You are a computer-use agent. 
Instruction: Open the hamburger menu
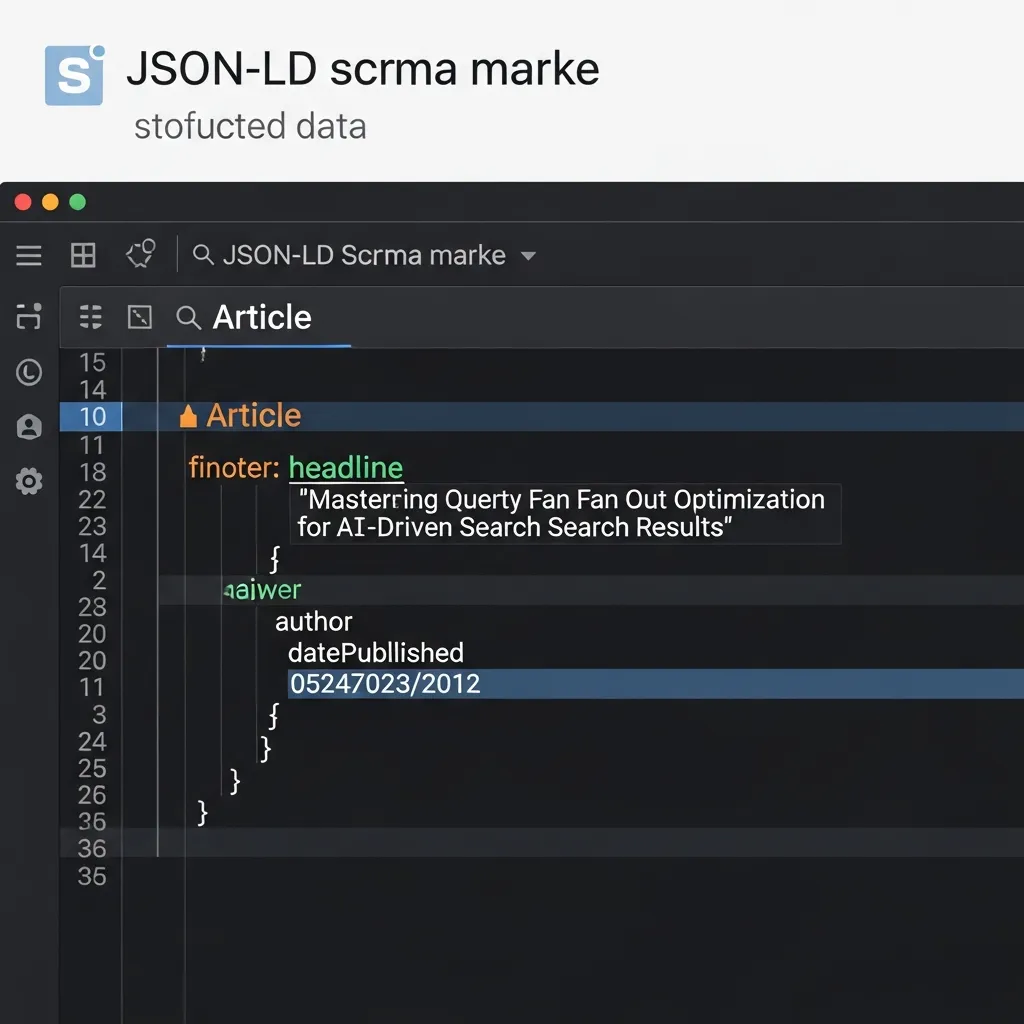[x=28, y=254]
